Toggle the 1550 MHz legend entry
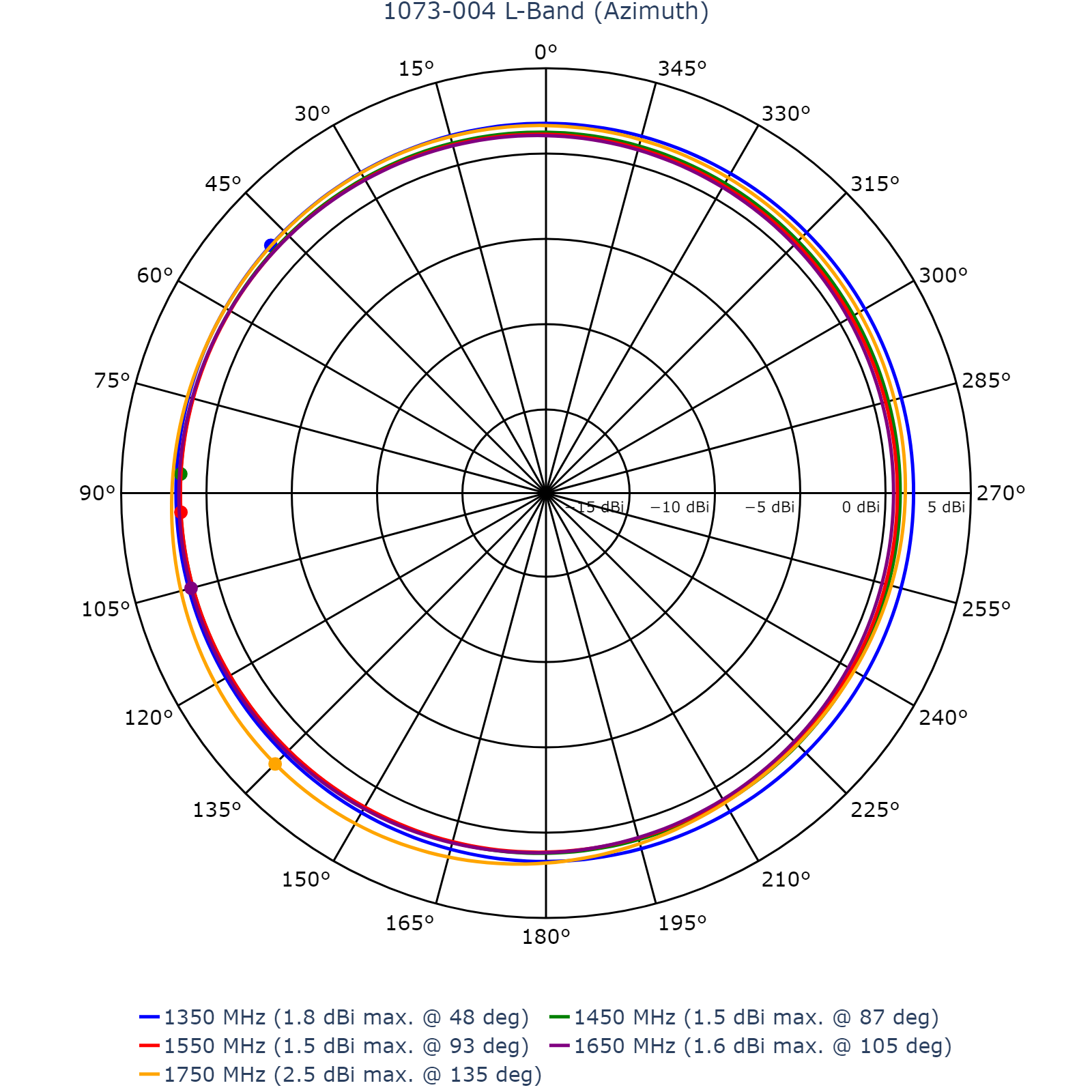The width and height of the screenshot is (1092, 1092). pyautogui.click(x=334, y=1046)
